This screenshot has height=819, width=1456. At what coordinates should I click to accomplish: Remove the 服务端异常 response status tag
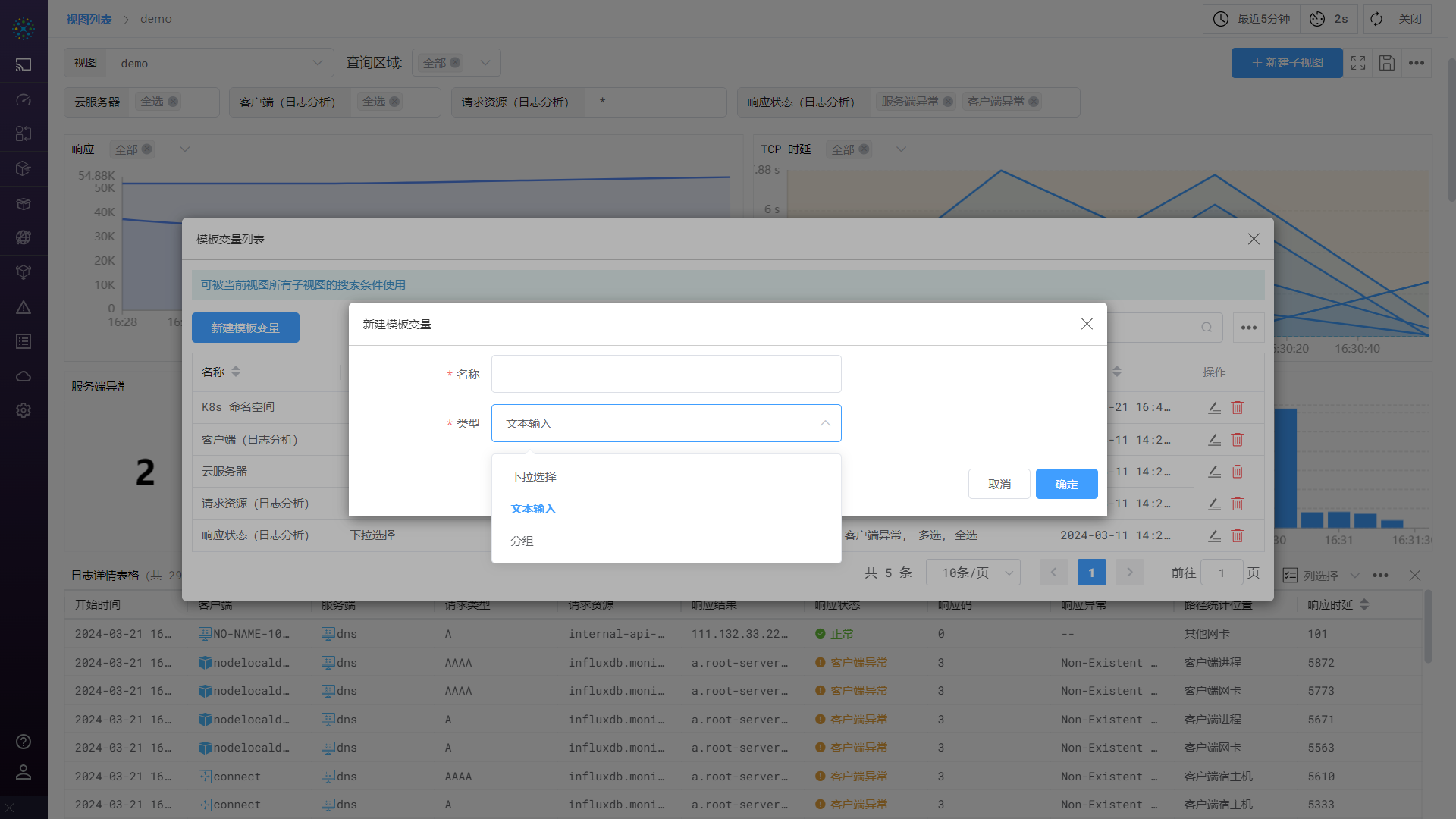point(948,102)
